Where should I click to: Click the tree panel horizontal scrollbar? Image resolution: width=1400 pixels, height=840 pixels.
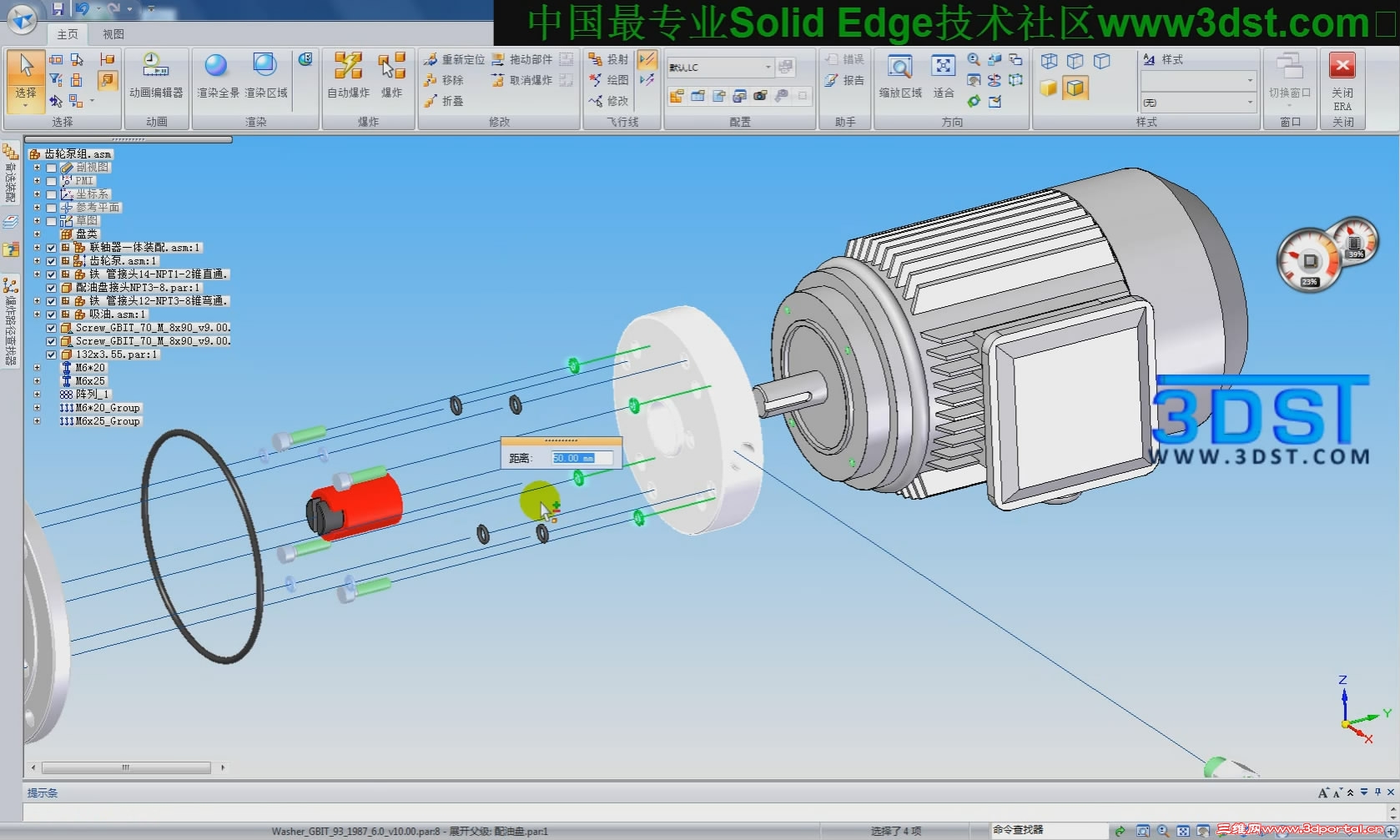coord(127,767)
